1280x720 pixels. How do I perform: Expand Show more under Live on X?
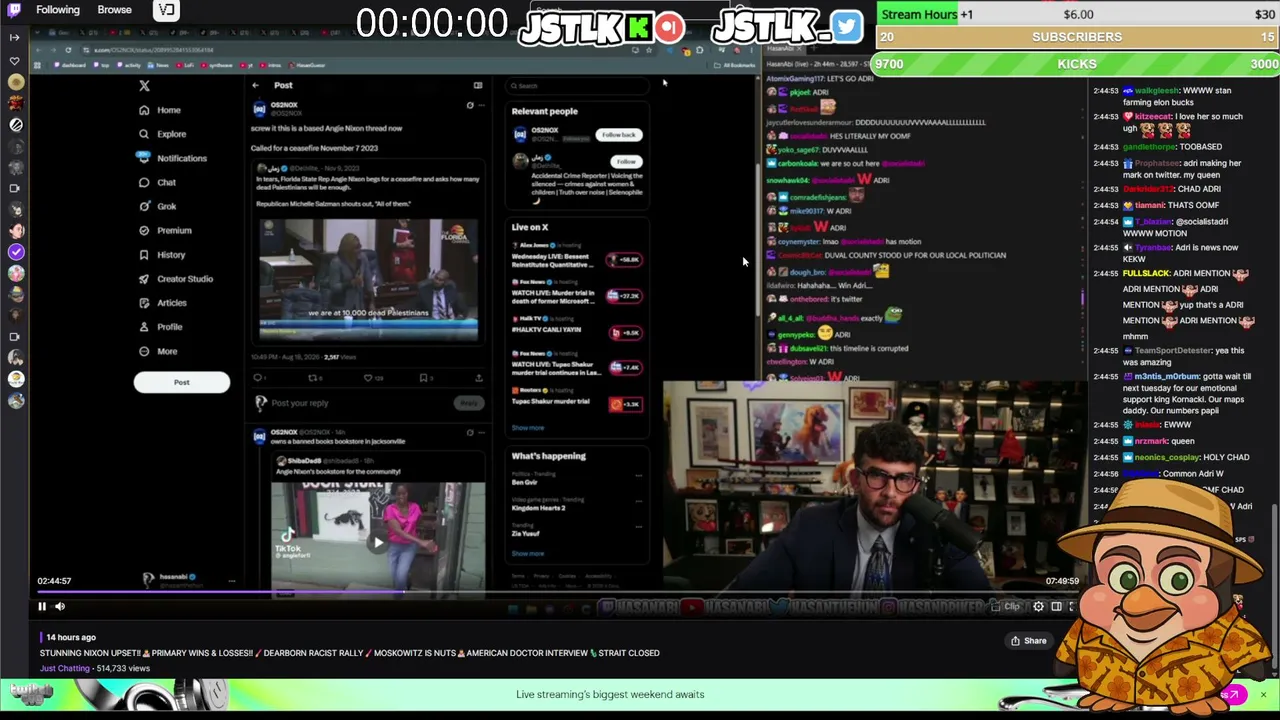[528, 428]
